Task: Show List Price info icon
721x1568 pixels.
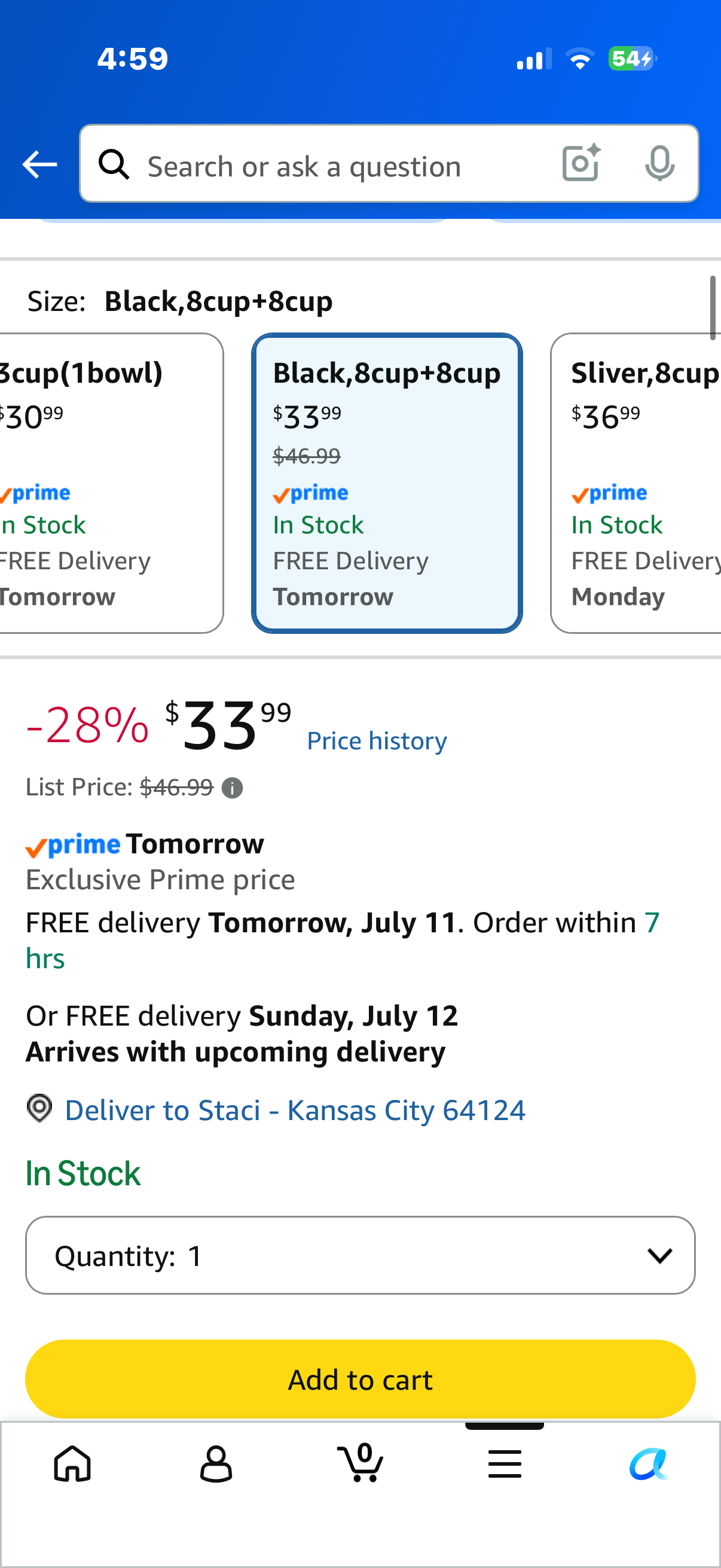Action: pos(233,788)
